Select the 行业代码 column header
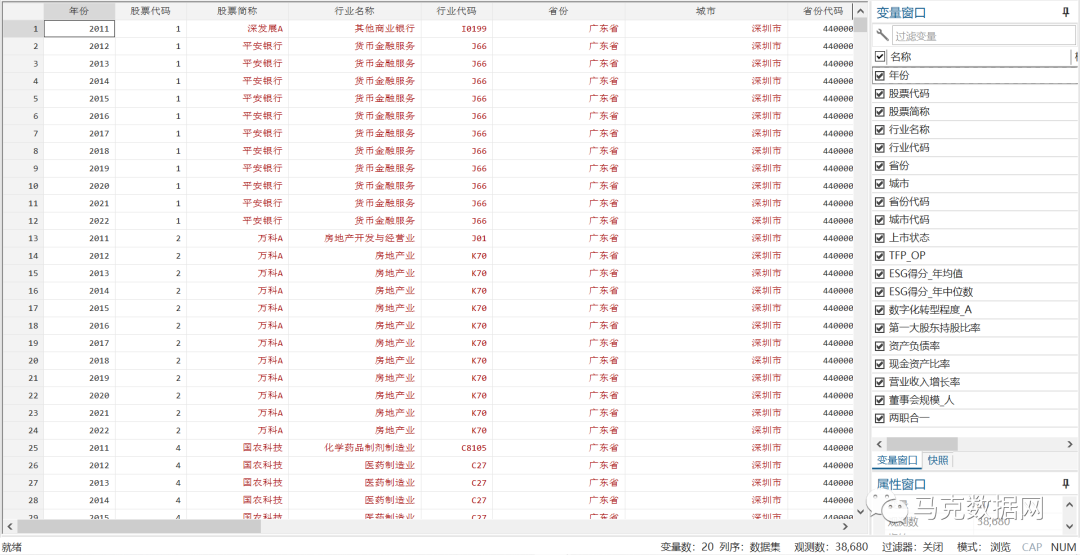 (x=456, y=11)
